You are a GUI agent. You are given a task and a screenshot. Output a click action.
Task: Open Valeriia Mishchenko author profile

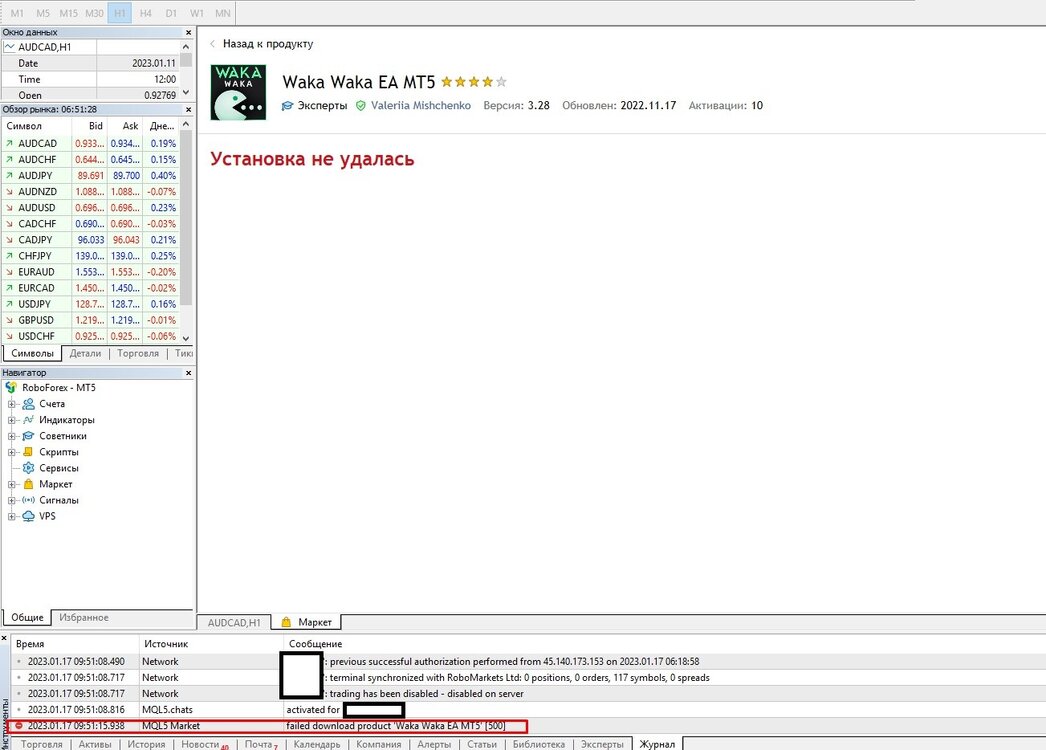pos(420,105)
